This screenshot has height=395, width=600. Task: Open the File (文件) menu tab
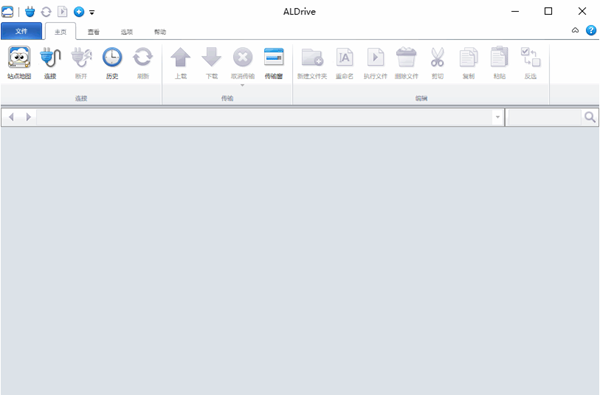tap(21, 31)
